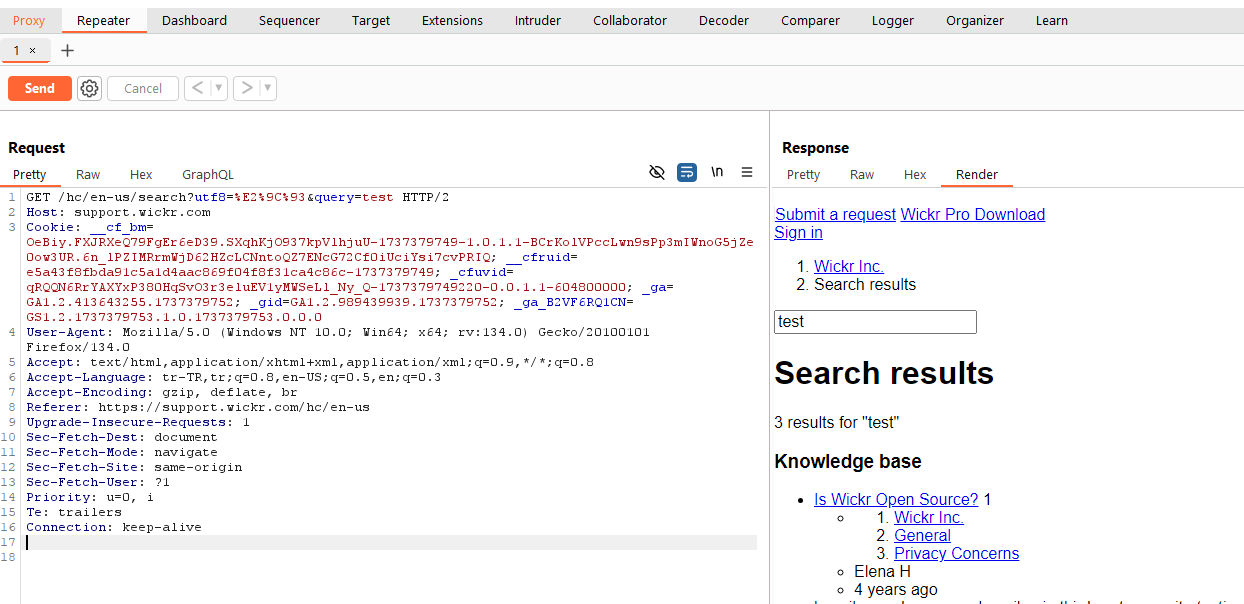Viewport: 1244px width, 604px height.
Task: Click the Knowledge base heading
Action: (x=848, y=461)
